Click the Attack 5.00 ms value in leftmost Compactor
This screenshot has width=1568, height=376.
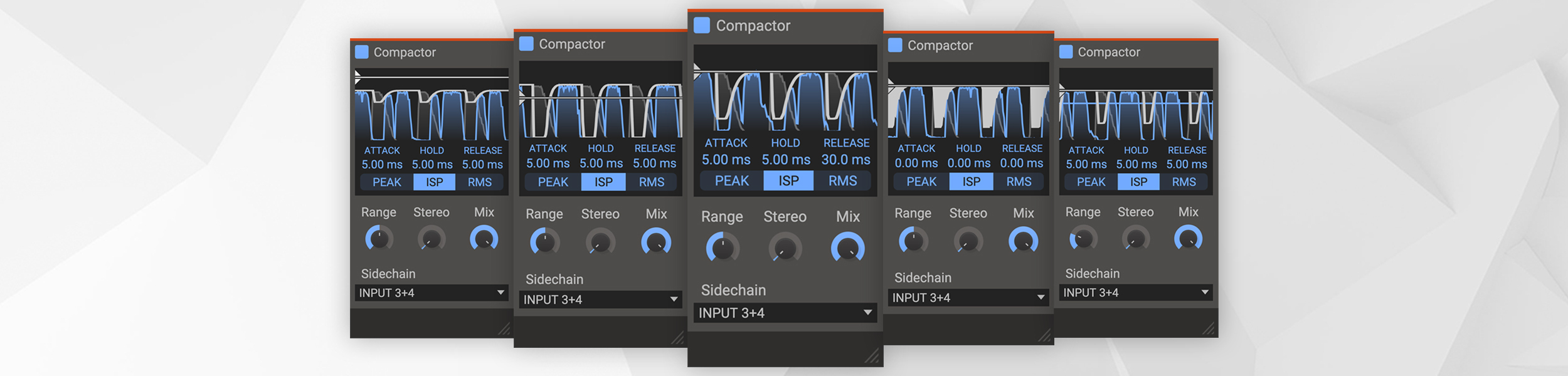pyautogui.click(x=382, y=164)
